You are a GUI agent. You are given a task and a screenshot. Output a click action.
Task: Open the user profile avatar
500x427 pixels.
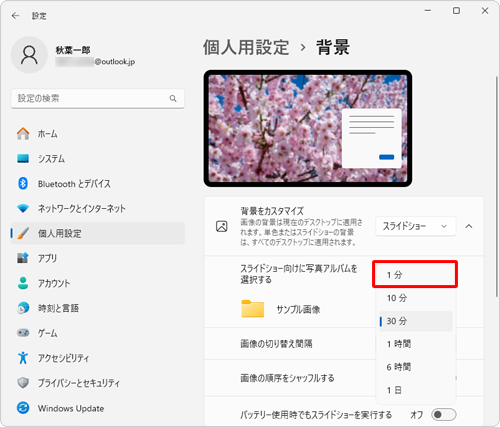(29, 55)
